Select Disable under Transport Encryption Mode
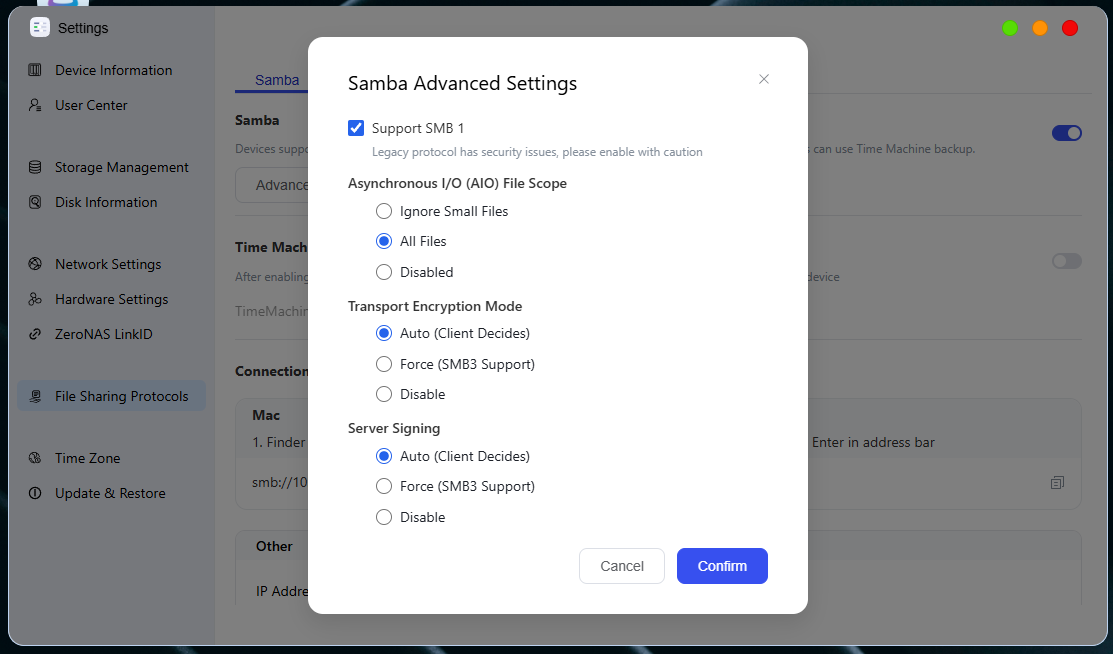The image size is (1113, 654). click(x=384, y=394)
